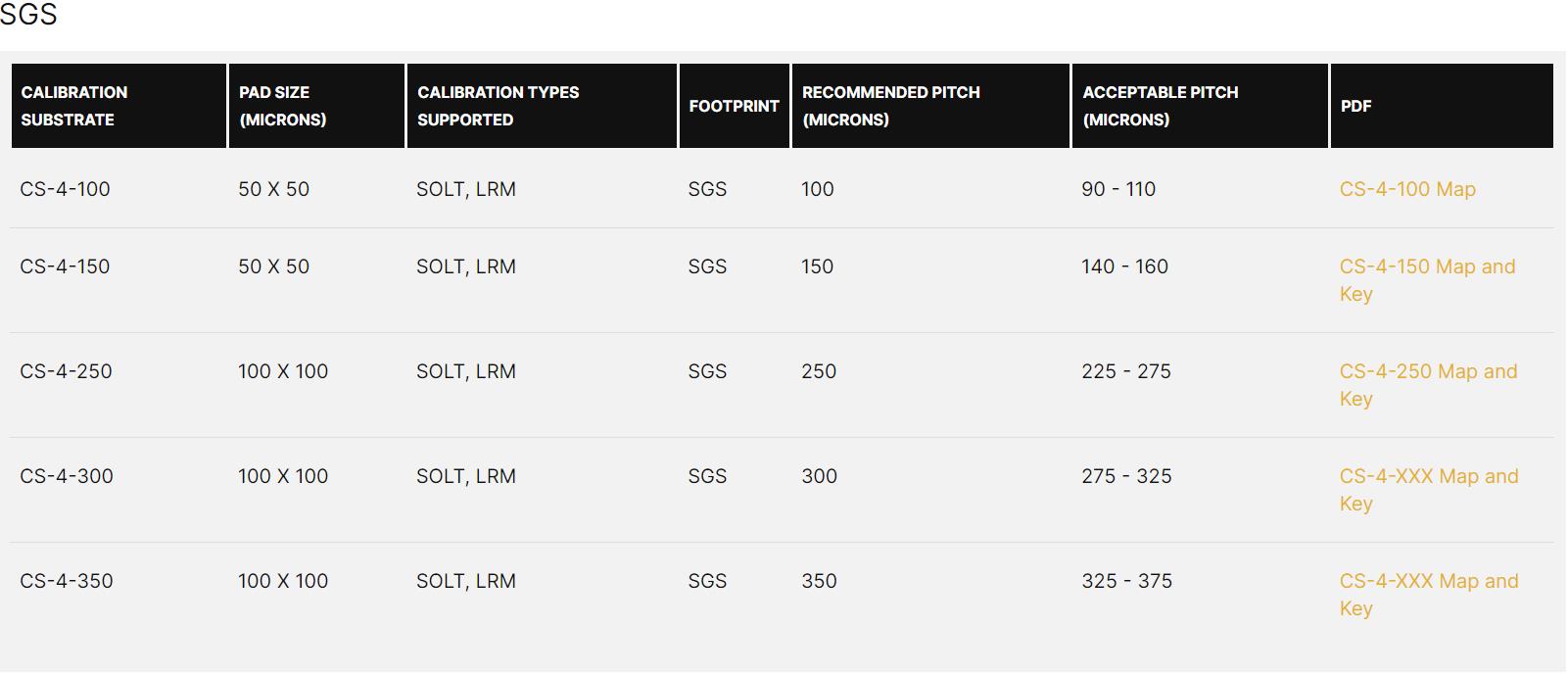
Task: Open the CS-4-150 Map and Key link
Action: point(1426,267)
